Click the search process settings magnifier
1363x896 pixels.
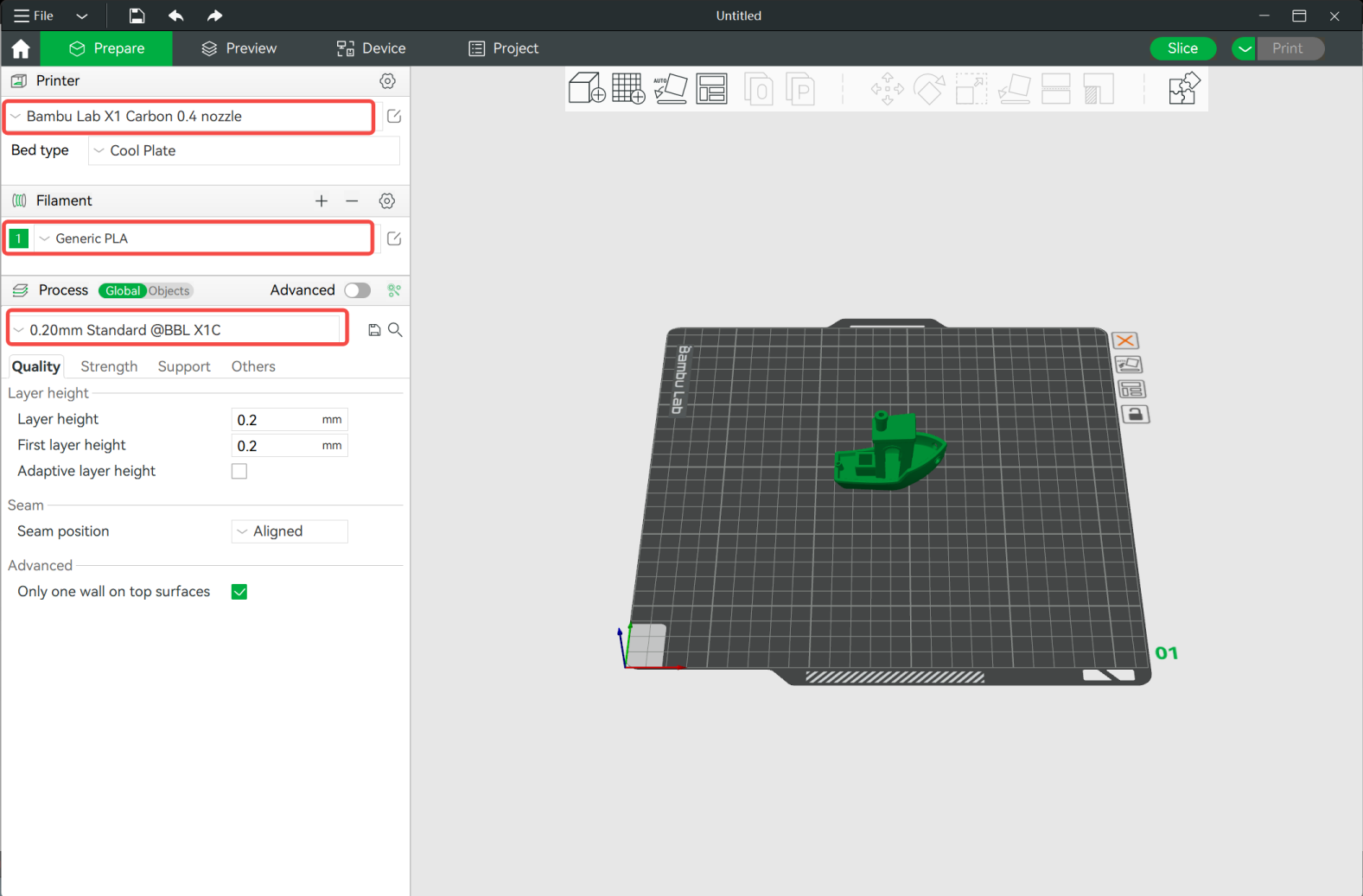[x=395, y=330]
